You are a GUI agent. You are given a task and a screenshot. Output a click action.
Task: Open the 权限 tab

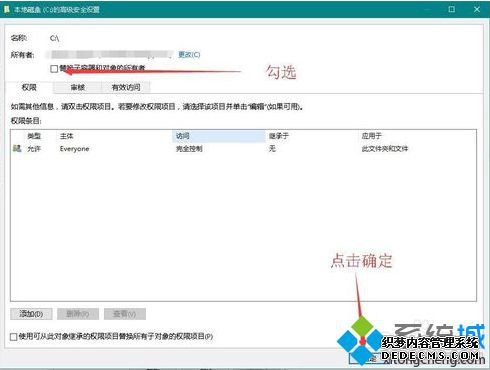click(x=29, y=87)
